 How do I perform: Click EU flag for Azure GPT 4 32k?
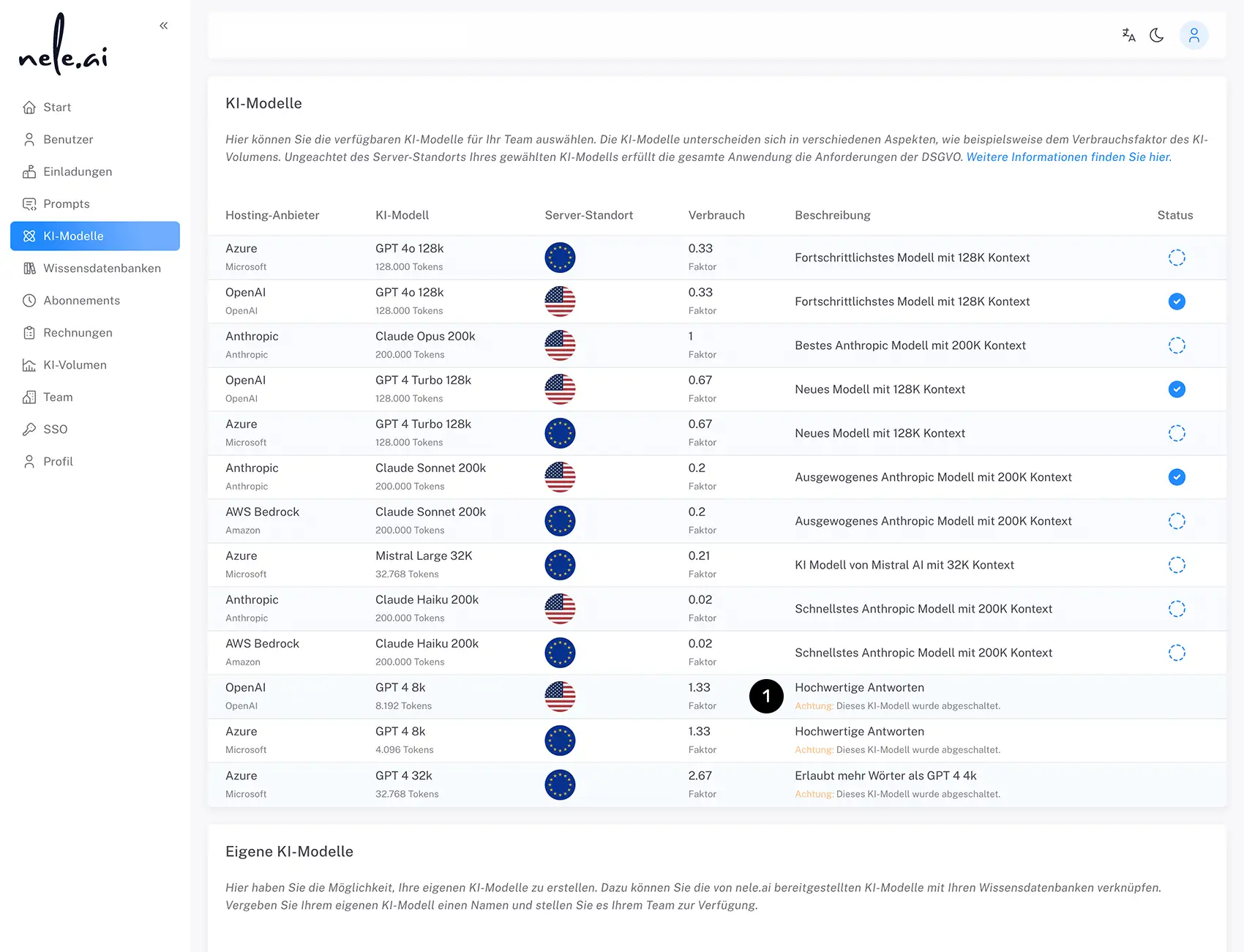[x=560, y=784]
